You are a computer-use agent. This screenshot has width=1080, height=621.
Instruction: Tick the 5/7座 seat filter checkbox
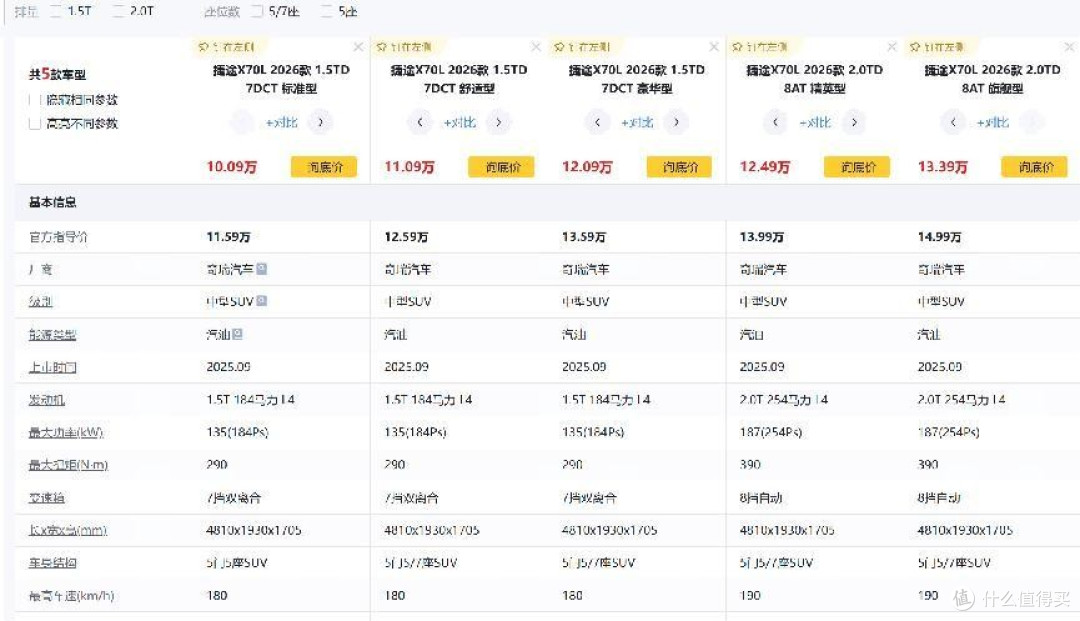tap(258, 11)
